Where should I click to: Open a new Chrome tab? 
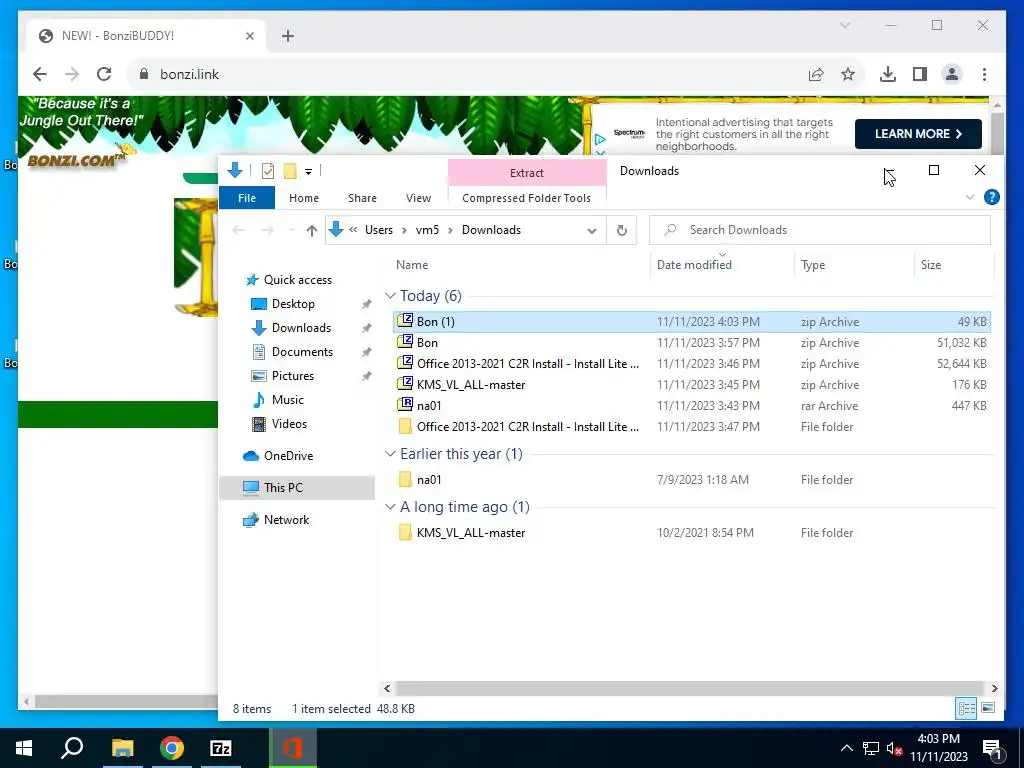288,36
